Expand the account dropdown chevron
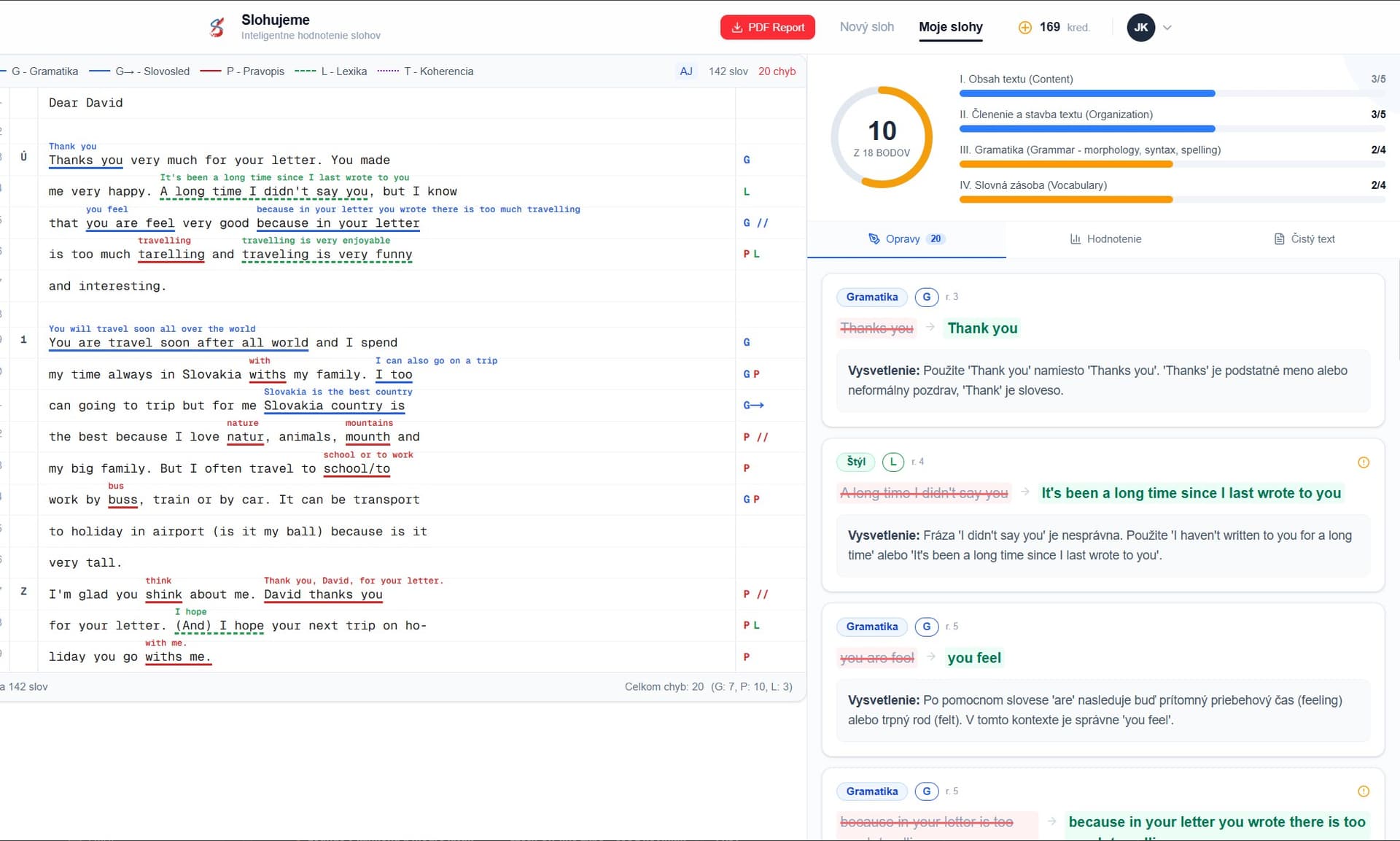The width and height of the screenshot is (1400, 841). [1167, 28]
